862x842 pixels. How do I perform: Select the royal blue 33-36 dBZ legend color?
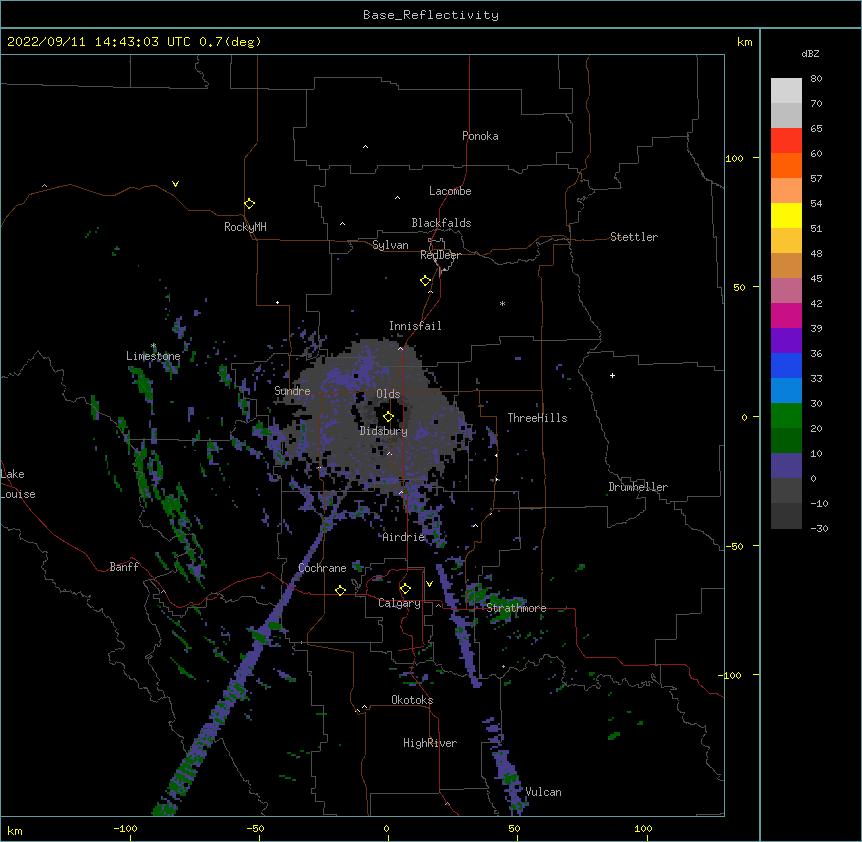pyautogui.click(x=786, y=365)
